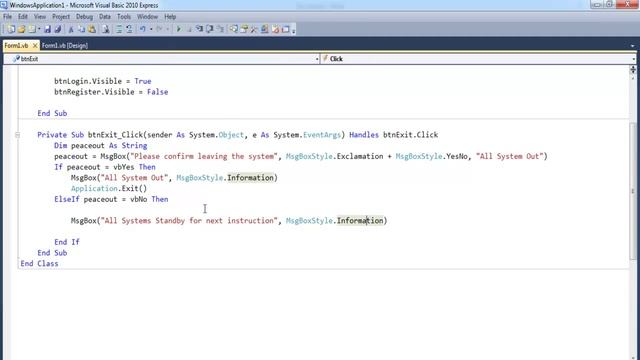Click the editor vertical scrollbar
The image size is (640, 360).
633,191
